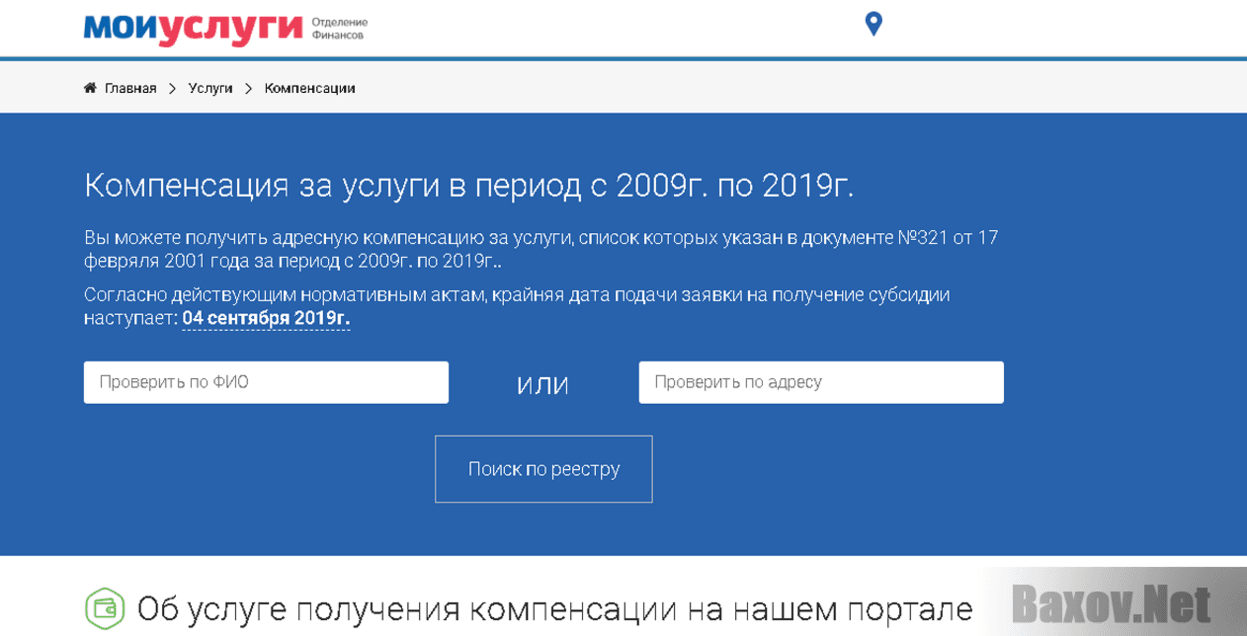Click inside the Проверить по ФИО field
Viewport: 1247px width, 636px height.
click(x=265, y=382)
